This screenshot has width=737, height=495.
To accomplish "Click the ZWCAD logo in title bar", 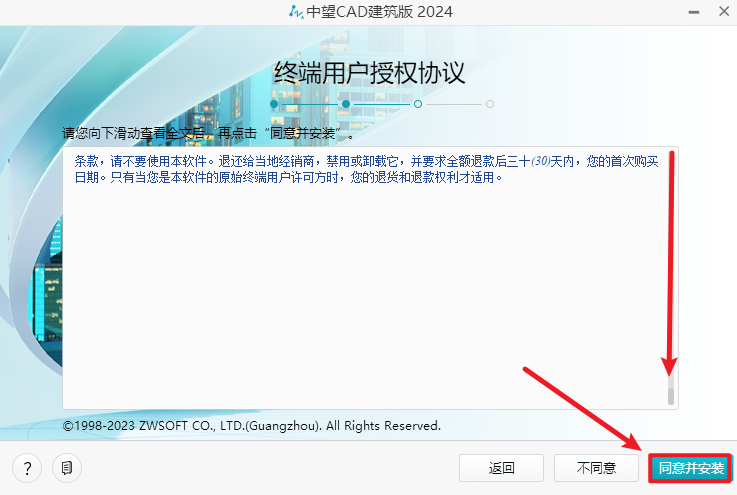I will 296,12.
